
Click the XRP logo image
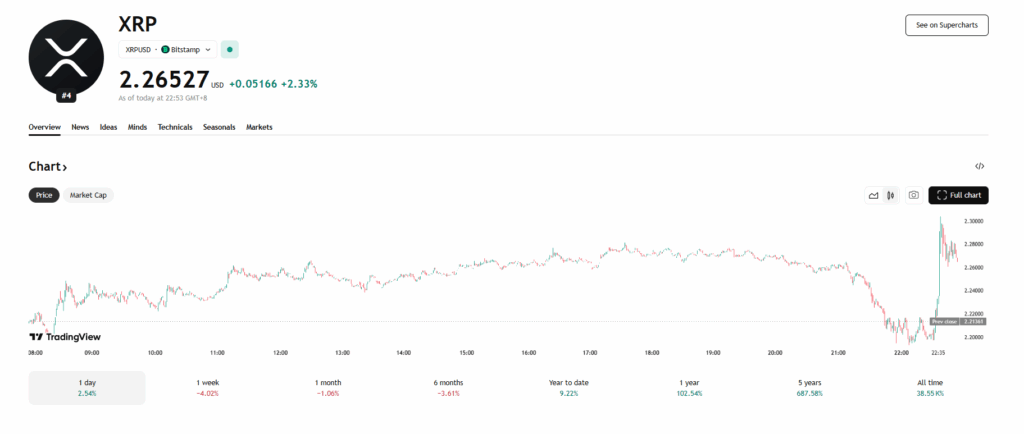tap(67, 56)
